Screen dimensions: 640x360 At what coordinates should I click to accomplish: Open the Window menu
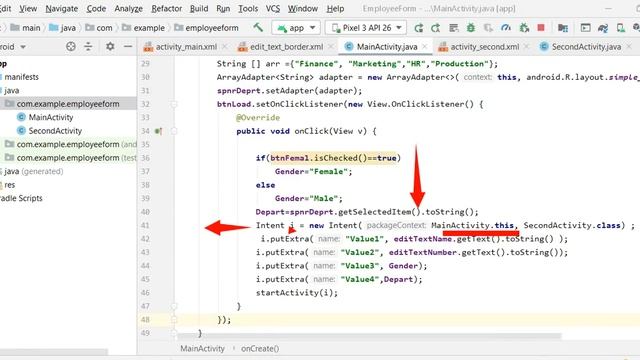pyautogui.click(x=302, y=8)
